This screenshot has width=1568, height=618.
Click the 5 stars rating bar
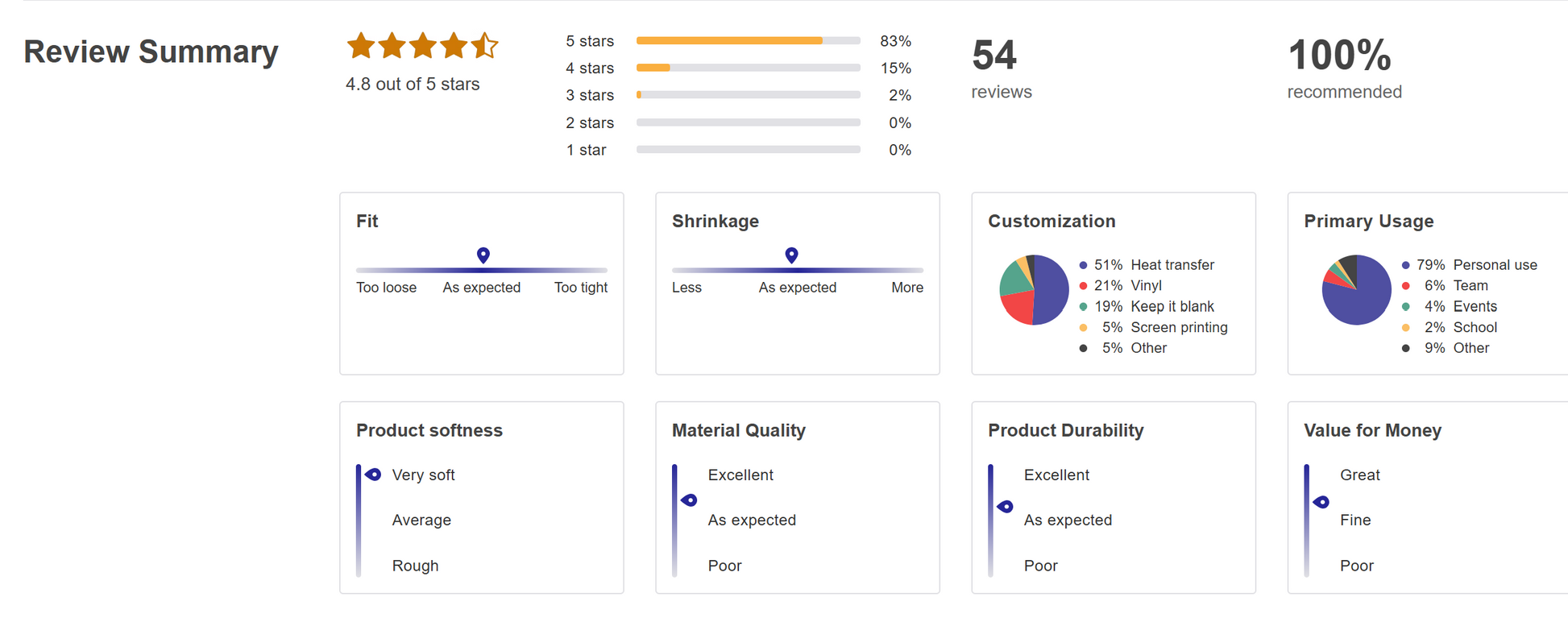click(x=748, y=40)
